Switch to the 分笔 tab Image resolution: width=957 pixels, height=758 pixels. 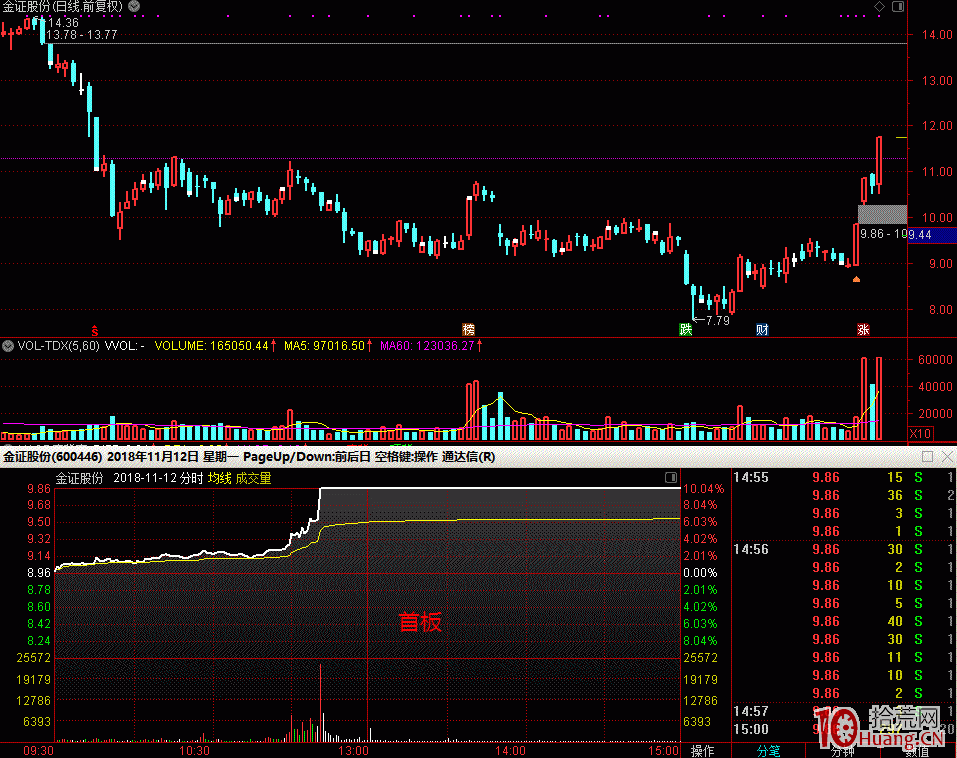tap(767, 750)
